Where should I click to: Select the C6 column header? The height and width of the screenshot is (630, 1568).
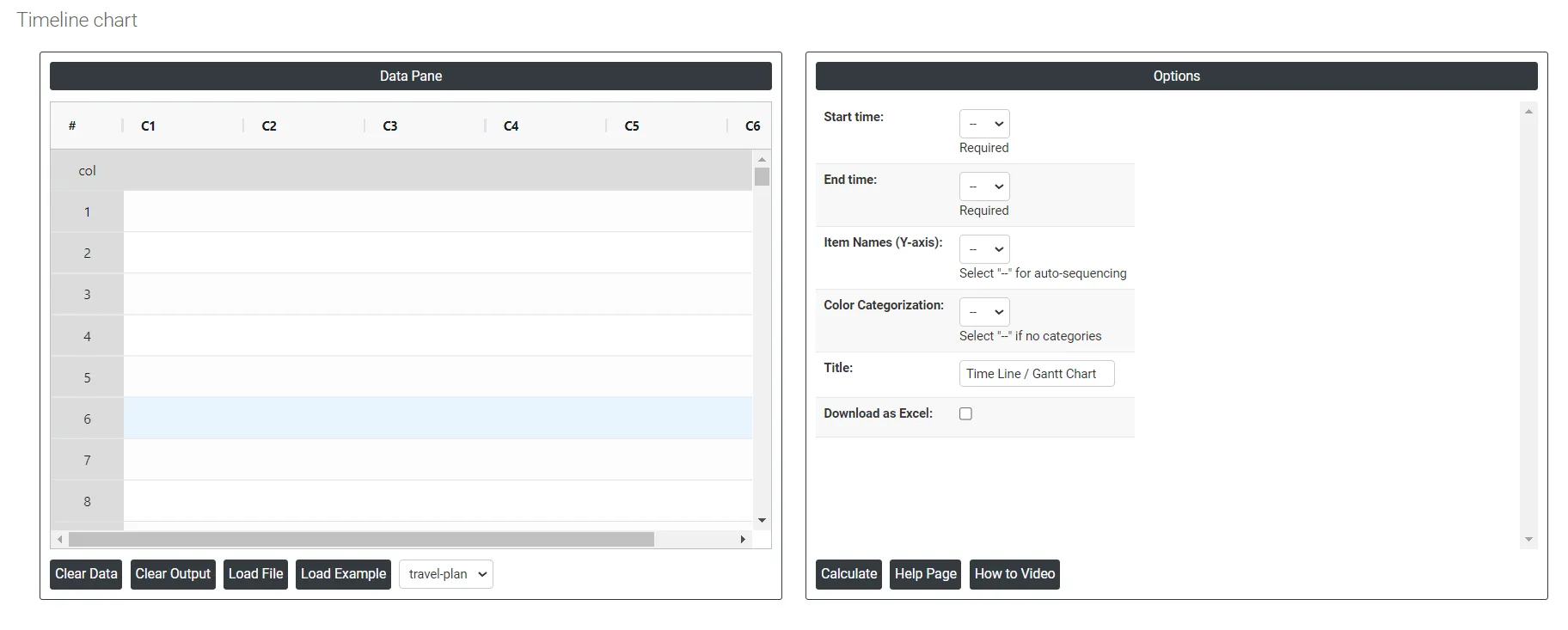click(750, 125)
